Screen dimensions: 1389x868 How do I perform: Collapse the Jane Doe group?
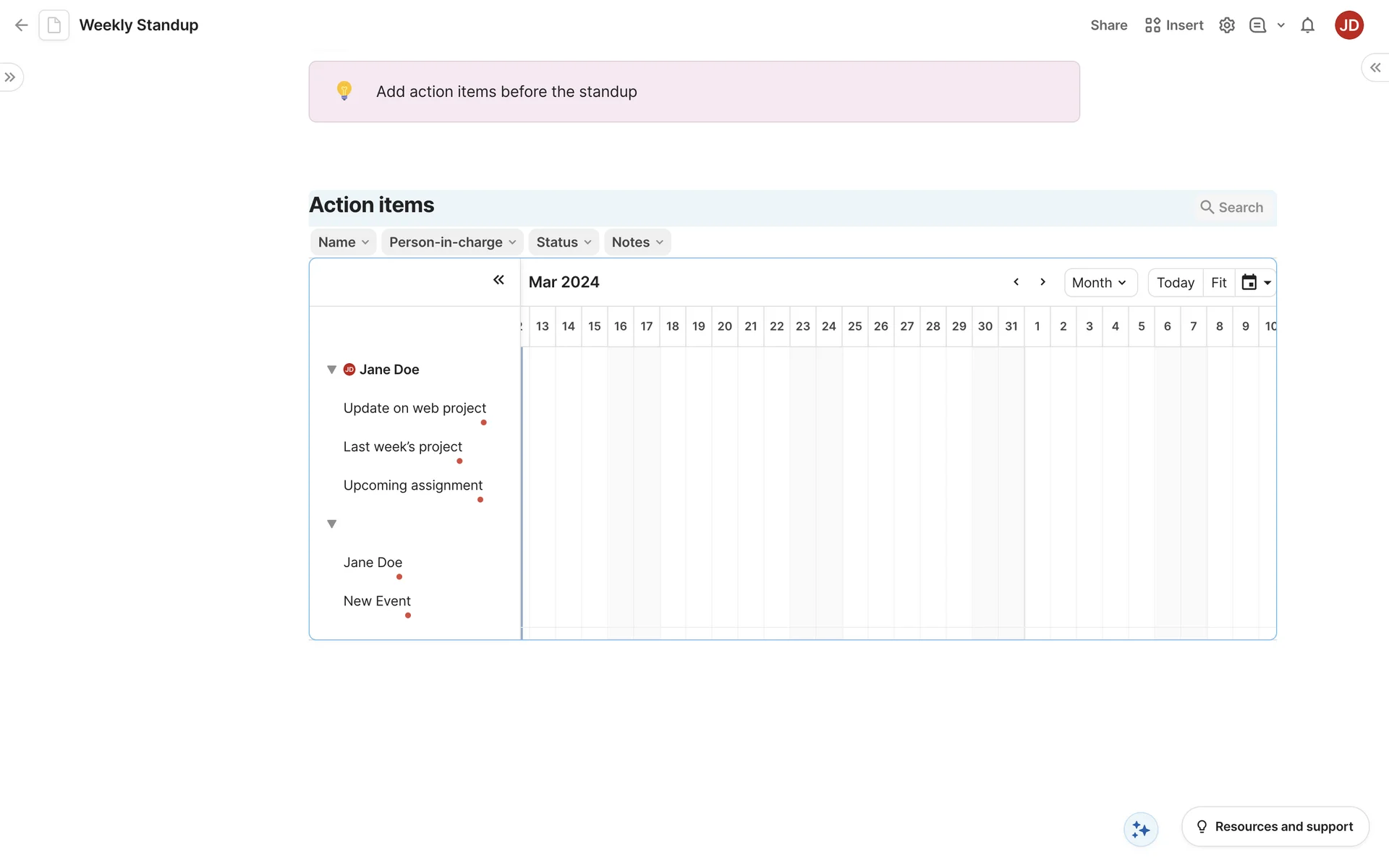click(331, 370)
